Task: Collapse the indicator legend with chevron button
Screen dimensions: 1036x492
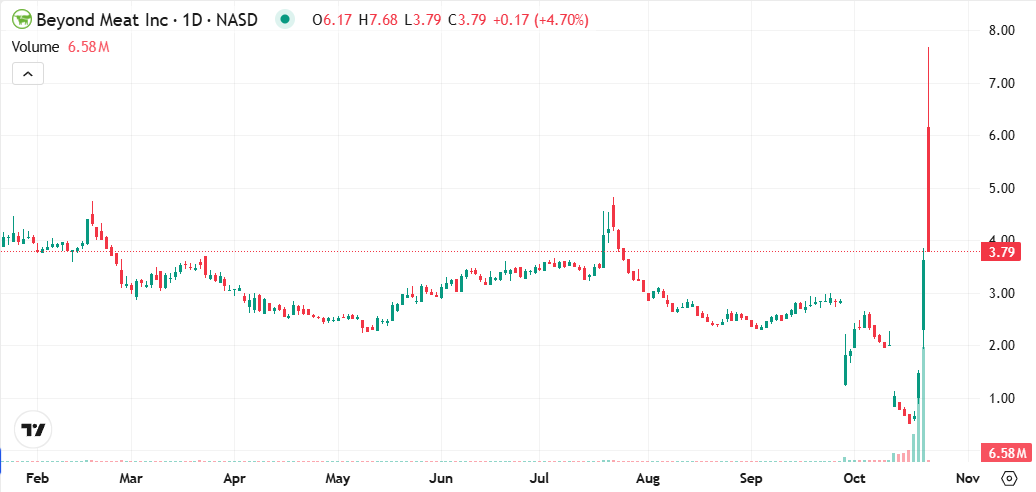Action: pyautogui.click(x=28, y=74)
